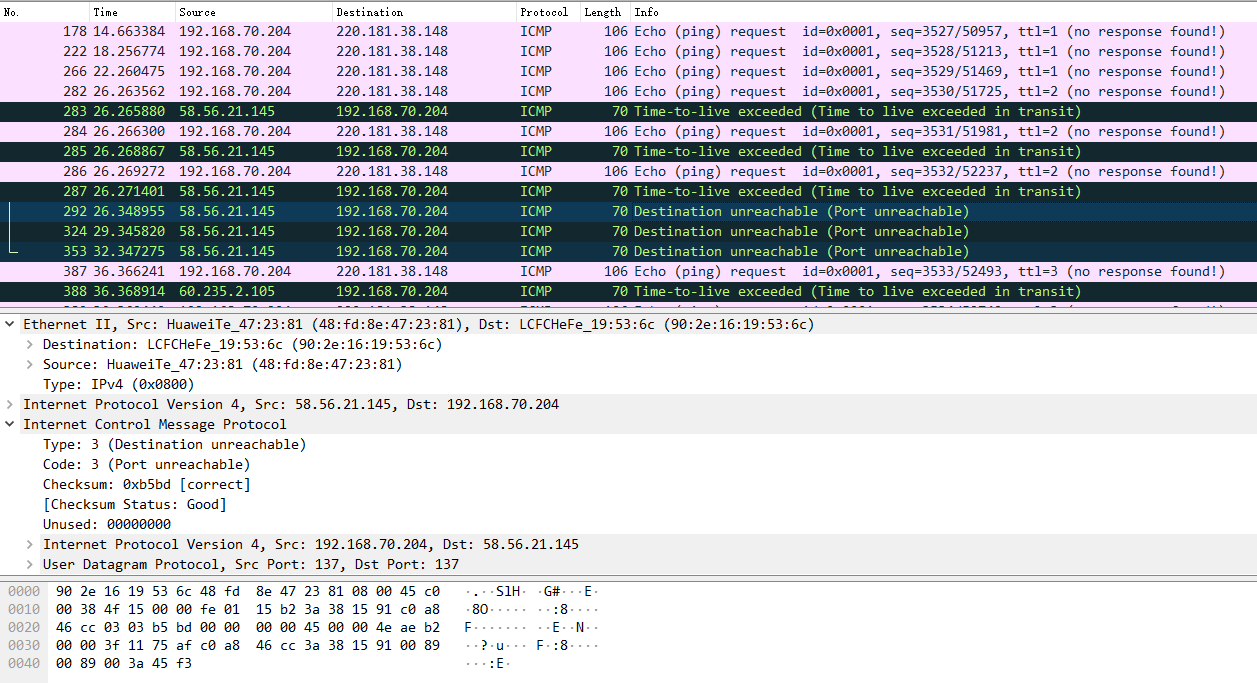The image size is (1257, 683).
Task: Sort by the Protocol column header
Action: (x=544, y=12)
